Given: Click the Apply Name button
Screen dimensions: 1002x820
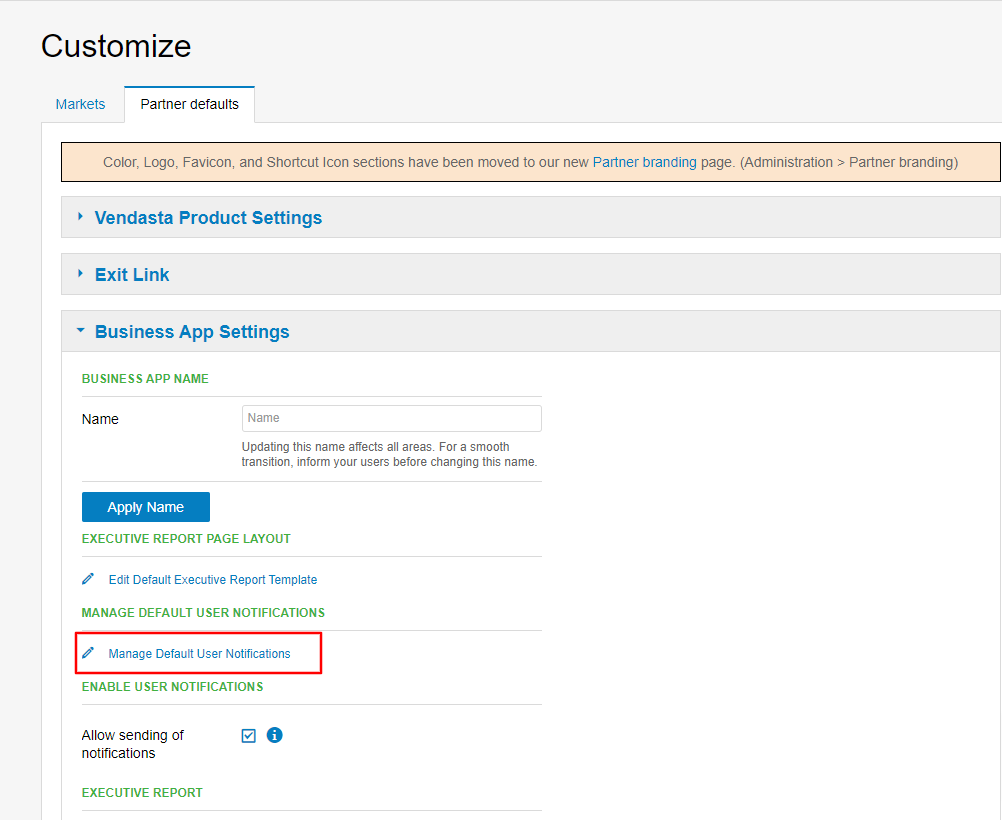Looking at the screenshot, I should pyautogui.click(x=146, y=507).
